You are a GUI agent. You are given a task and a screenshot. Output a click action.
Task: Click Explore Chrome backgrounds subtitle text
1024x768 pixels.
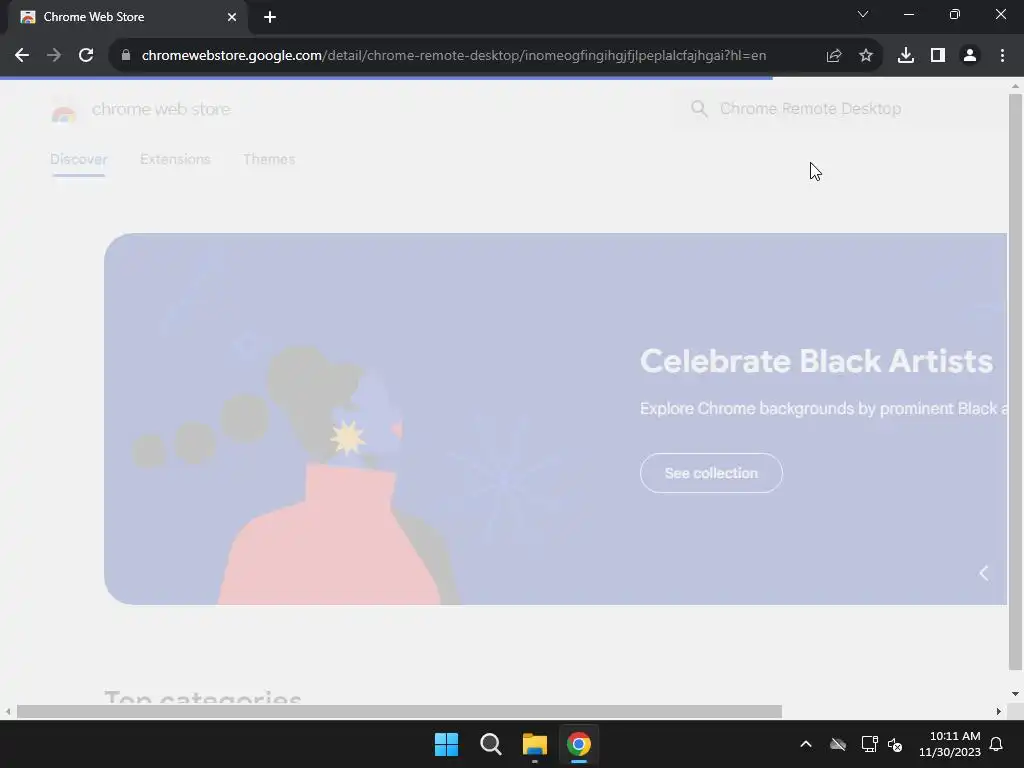pyautogui.click(x=823, y=409)
